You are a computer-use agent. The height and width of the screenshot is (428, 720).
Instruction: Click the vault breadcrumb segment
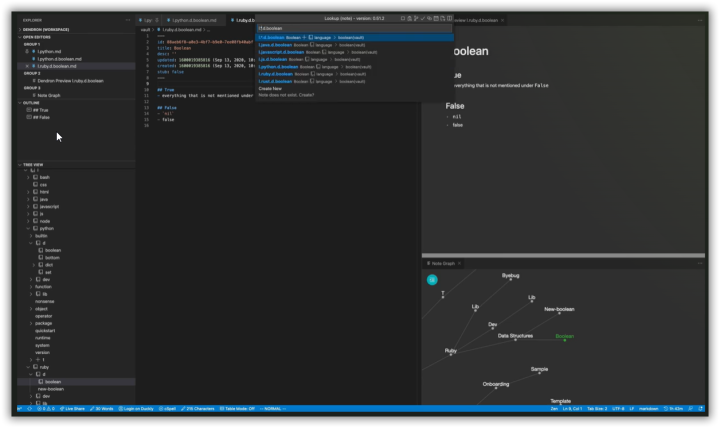145,29
